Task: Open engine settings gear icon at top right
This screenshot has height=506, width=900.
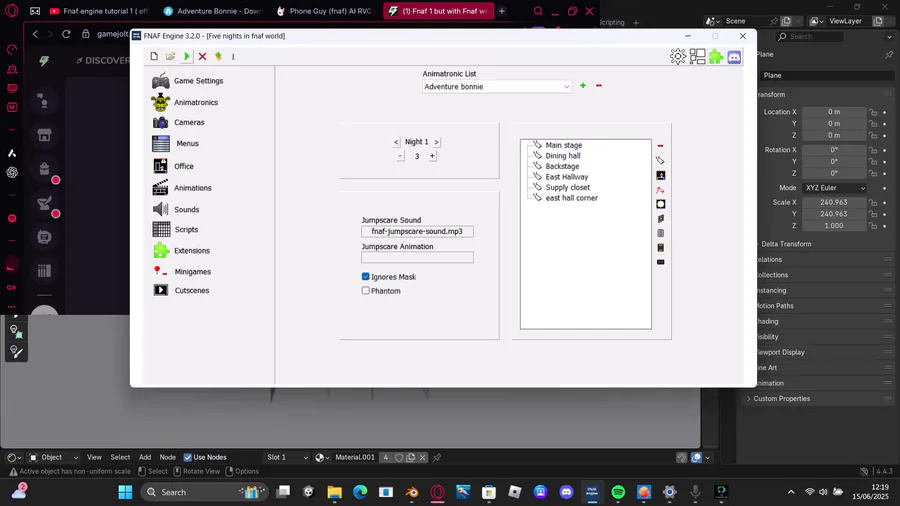Action: click(678, 56)
